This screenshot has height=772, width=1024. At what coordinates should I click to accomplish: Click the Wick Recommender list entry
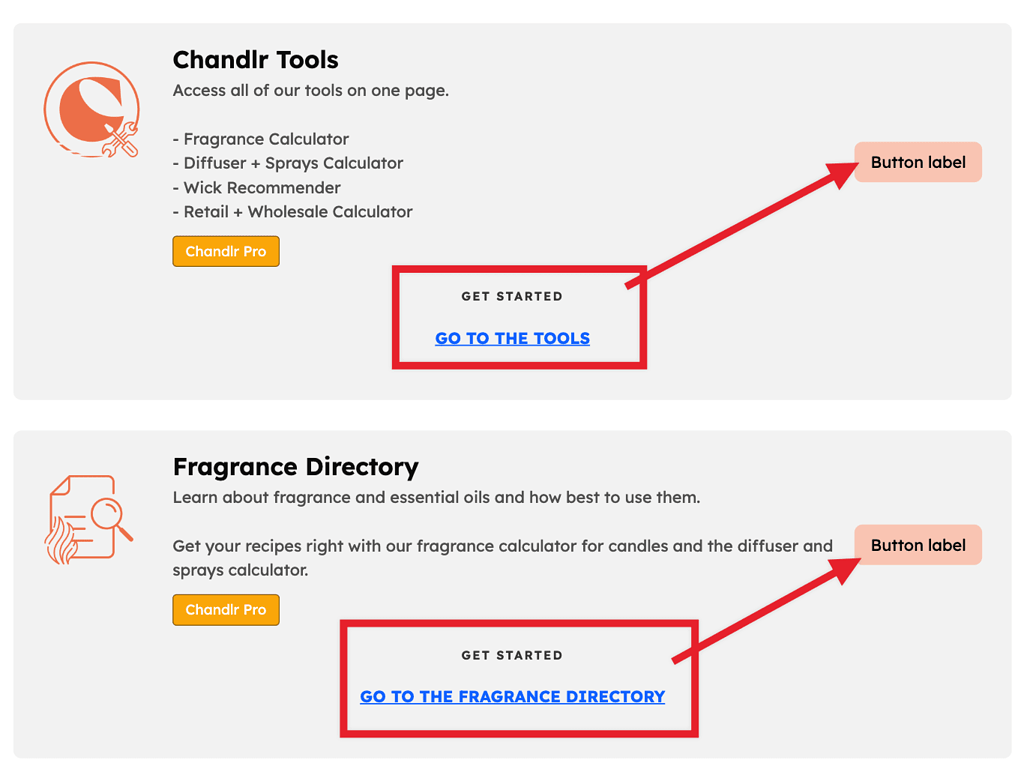point(257,187)
